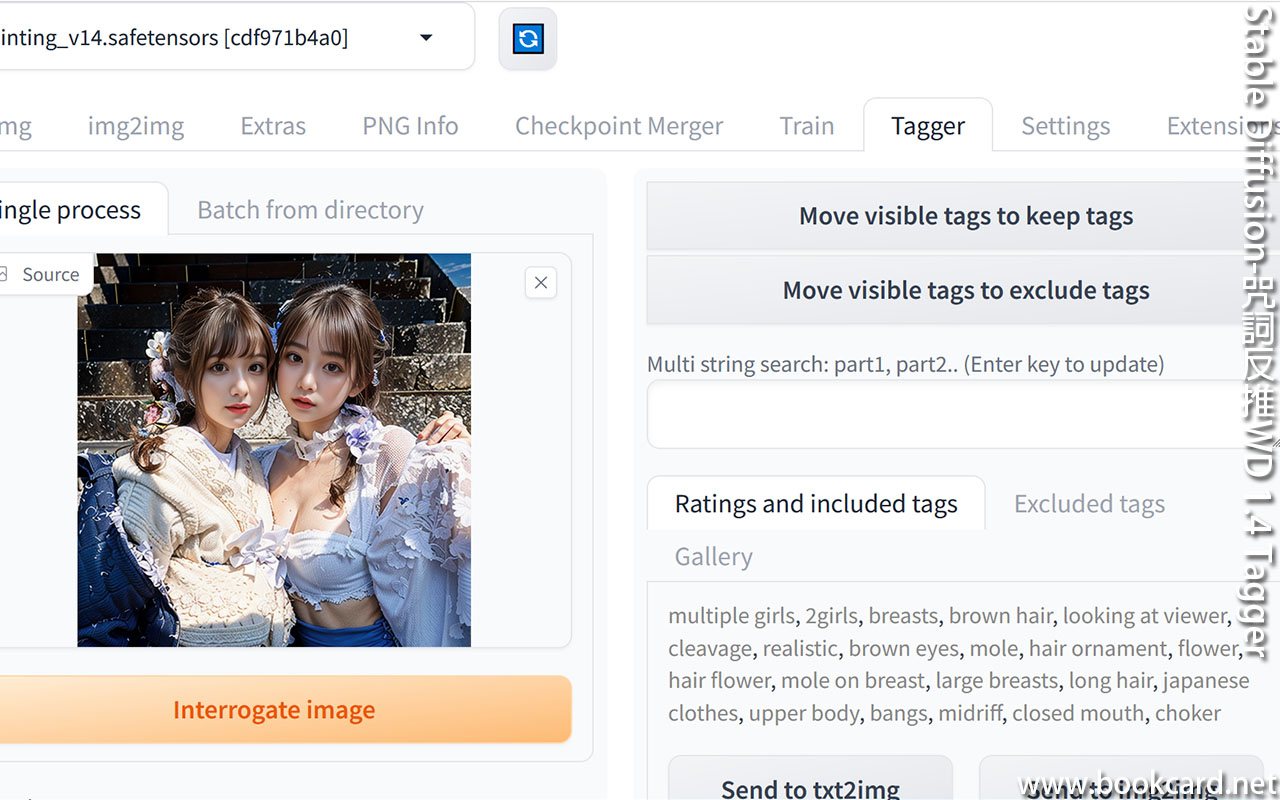Image resolution: width=1280 pixels, height=800 pixels.
Task: Expand the Gallery section
Action: (x=713, y=556)
